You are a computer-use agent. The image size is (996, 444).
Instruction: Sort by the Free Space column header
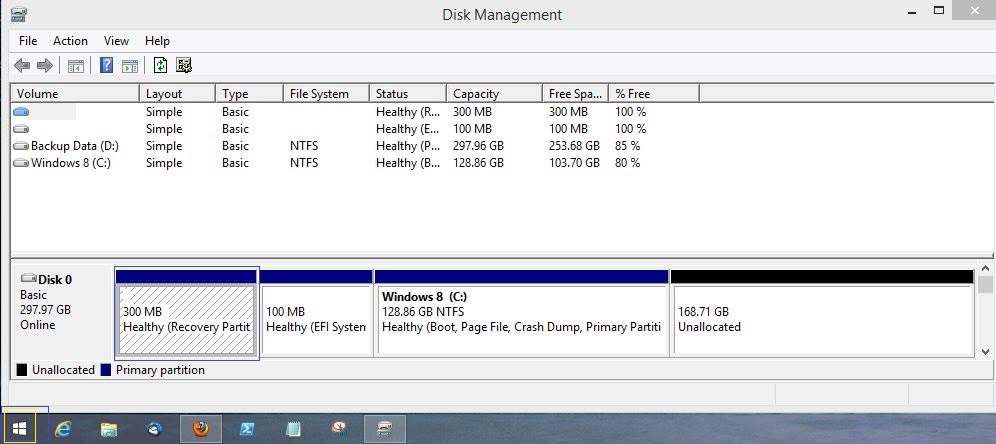coord(575,93)
